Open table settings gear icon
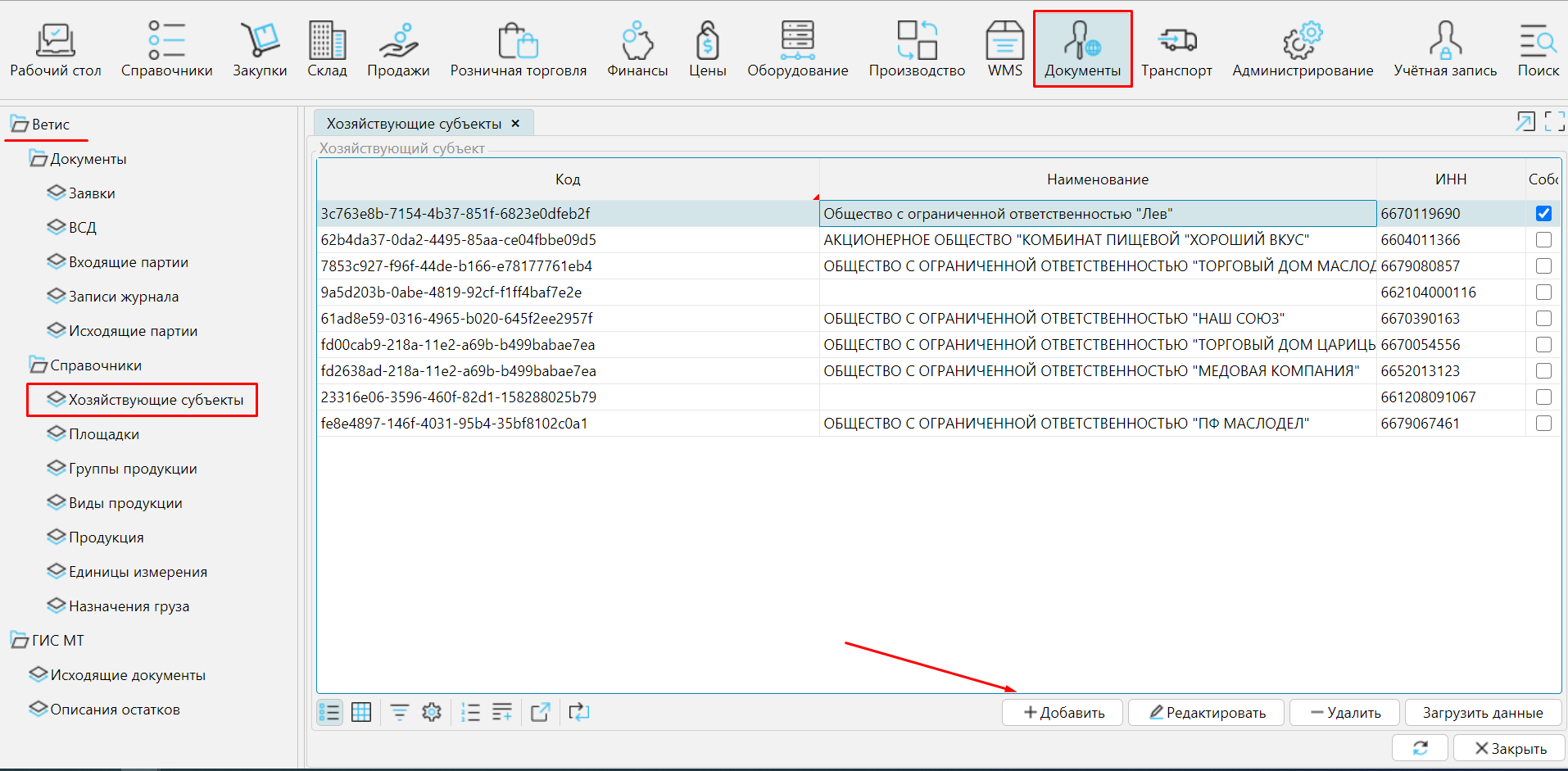 click(432, 713)
